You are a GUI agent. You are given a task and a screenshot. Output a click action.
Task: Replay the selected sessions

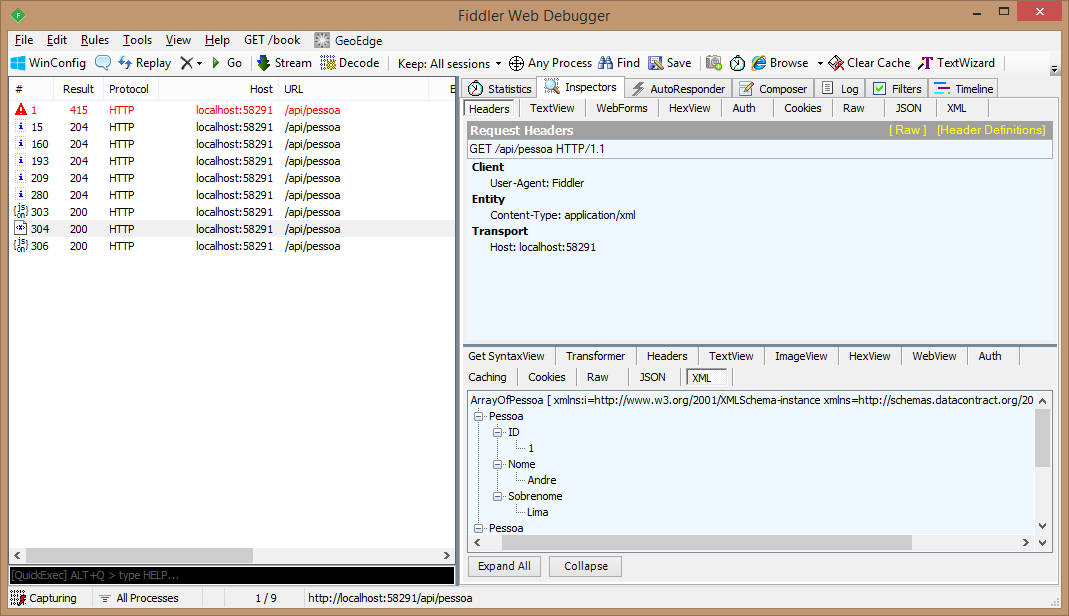pos(145,63)
